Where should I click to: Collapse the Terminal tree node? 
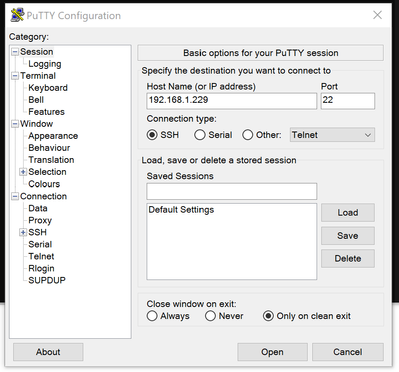15,76
